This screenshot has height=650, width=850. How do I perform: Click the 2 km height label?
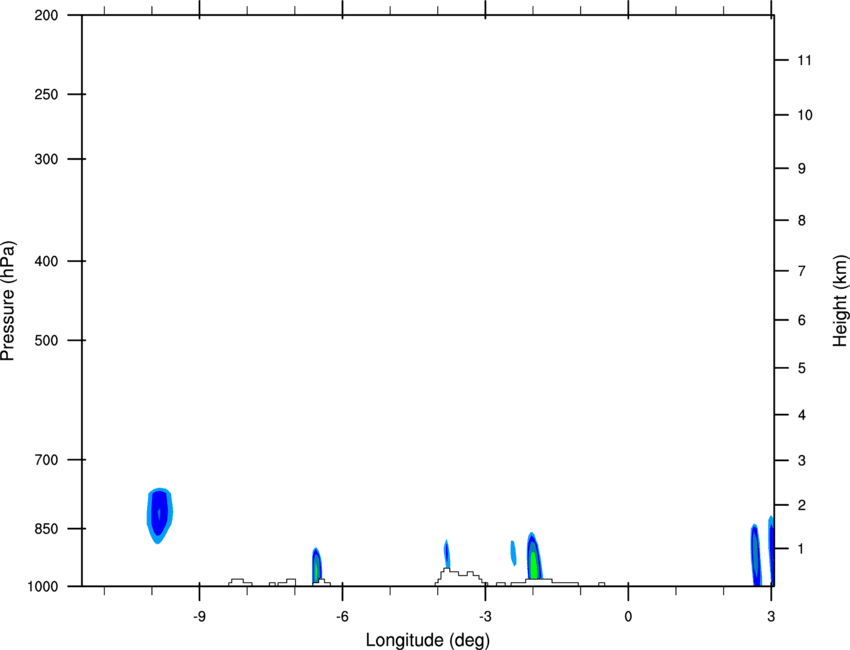coord(801,505)
